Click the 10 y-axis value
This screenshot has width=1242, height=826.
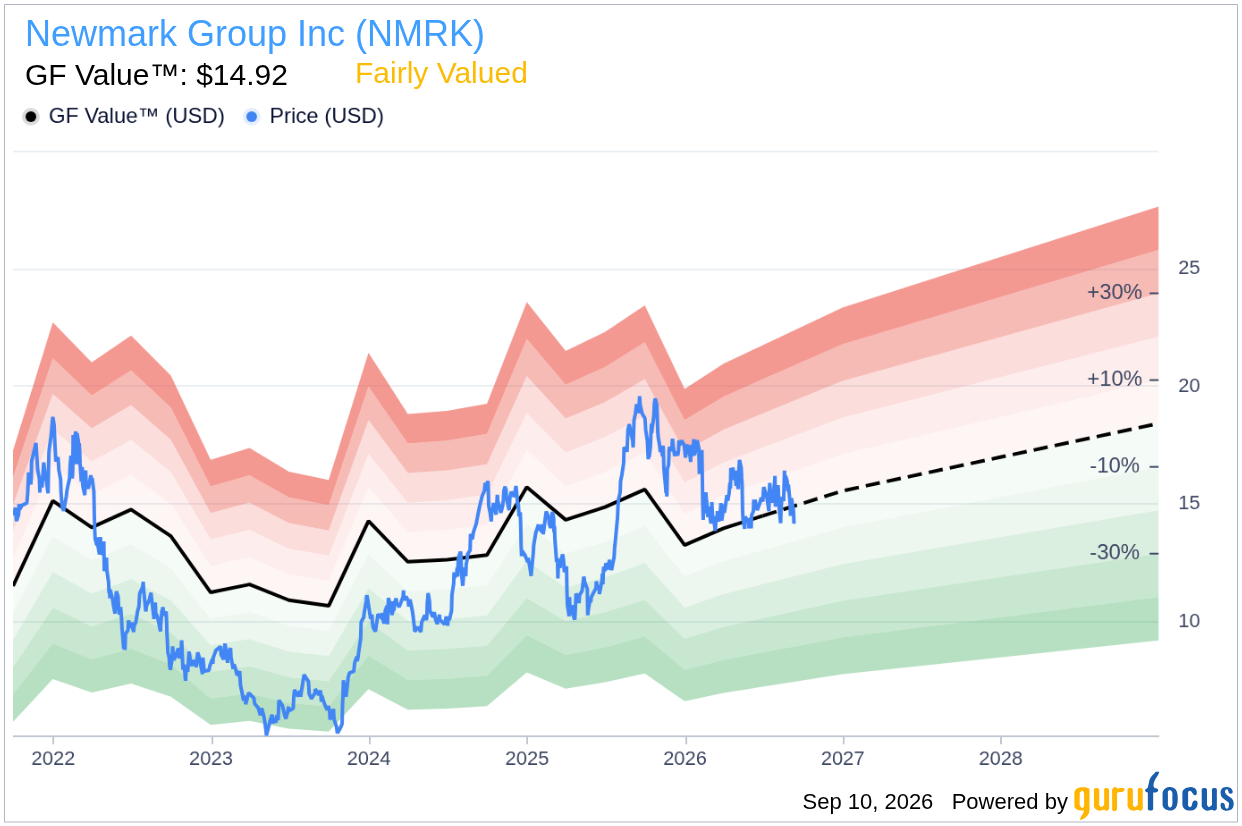1189,621
